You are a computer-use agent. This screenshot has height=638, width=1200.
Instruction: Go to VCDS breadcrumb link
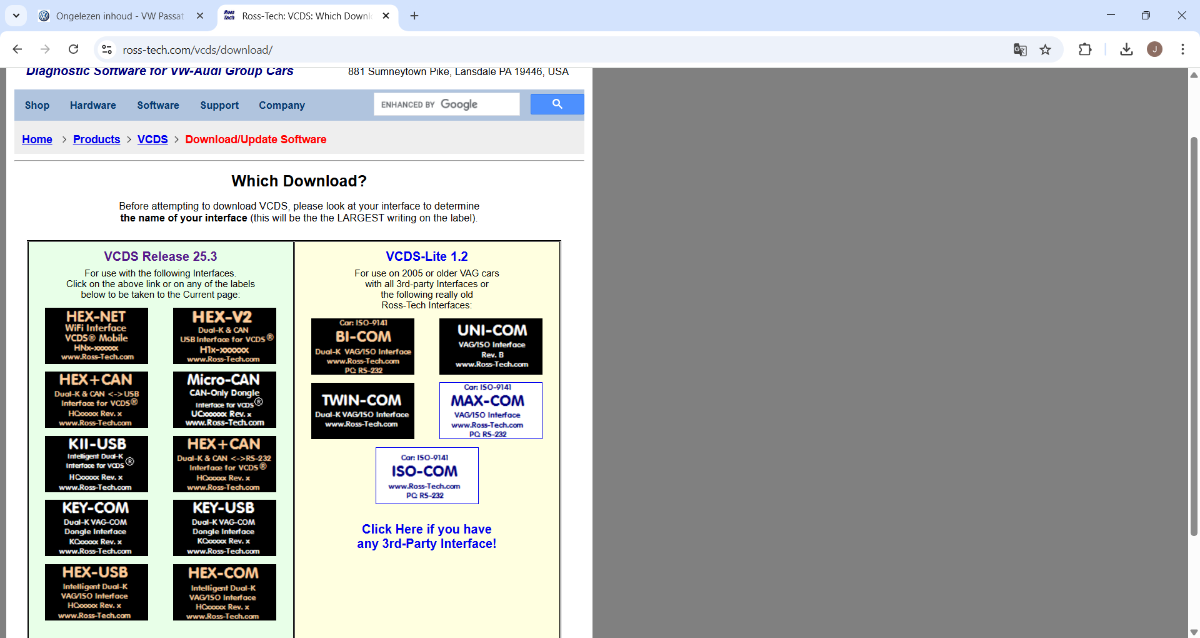coord(153,139)
